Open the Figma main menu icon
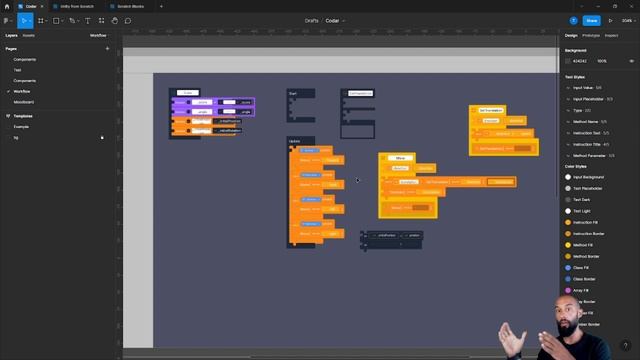Screen dimensions: 640x360 point(6,21)
